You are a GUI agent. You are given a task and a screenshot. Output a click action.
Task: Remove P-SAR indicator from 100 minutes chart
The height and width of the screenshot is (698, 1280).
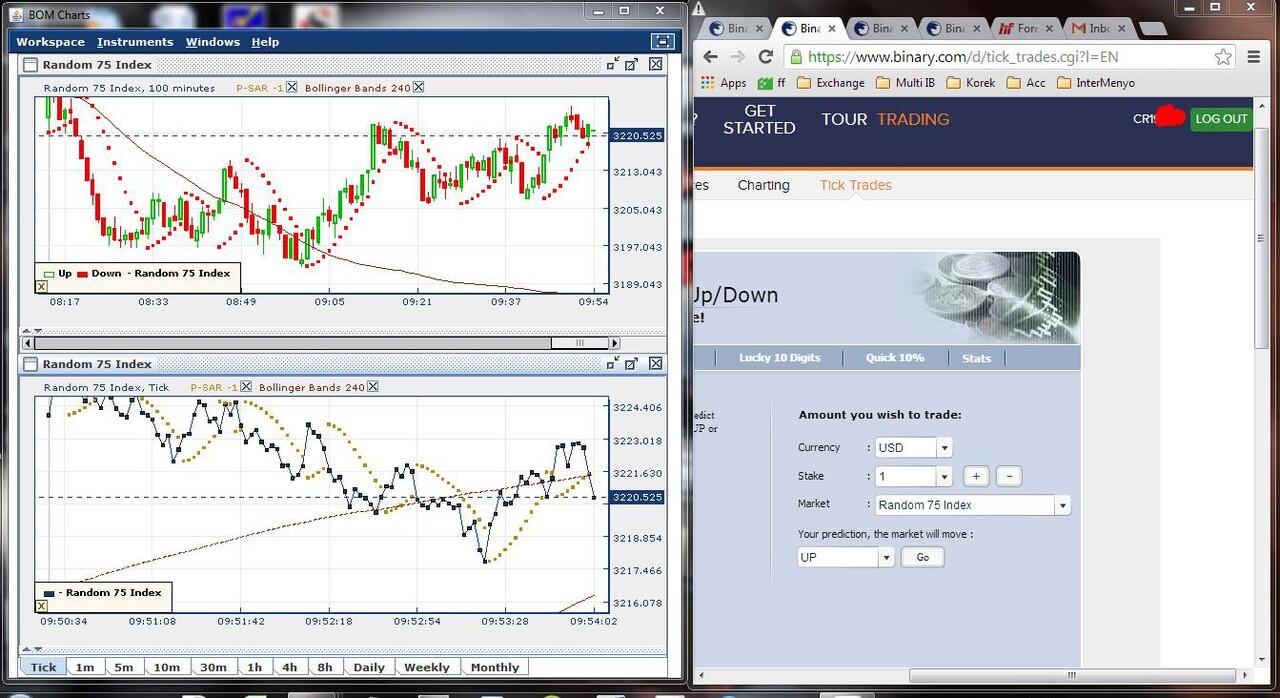[292, 87]
